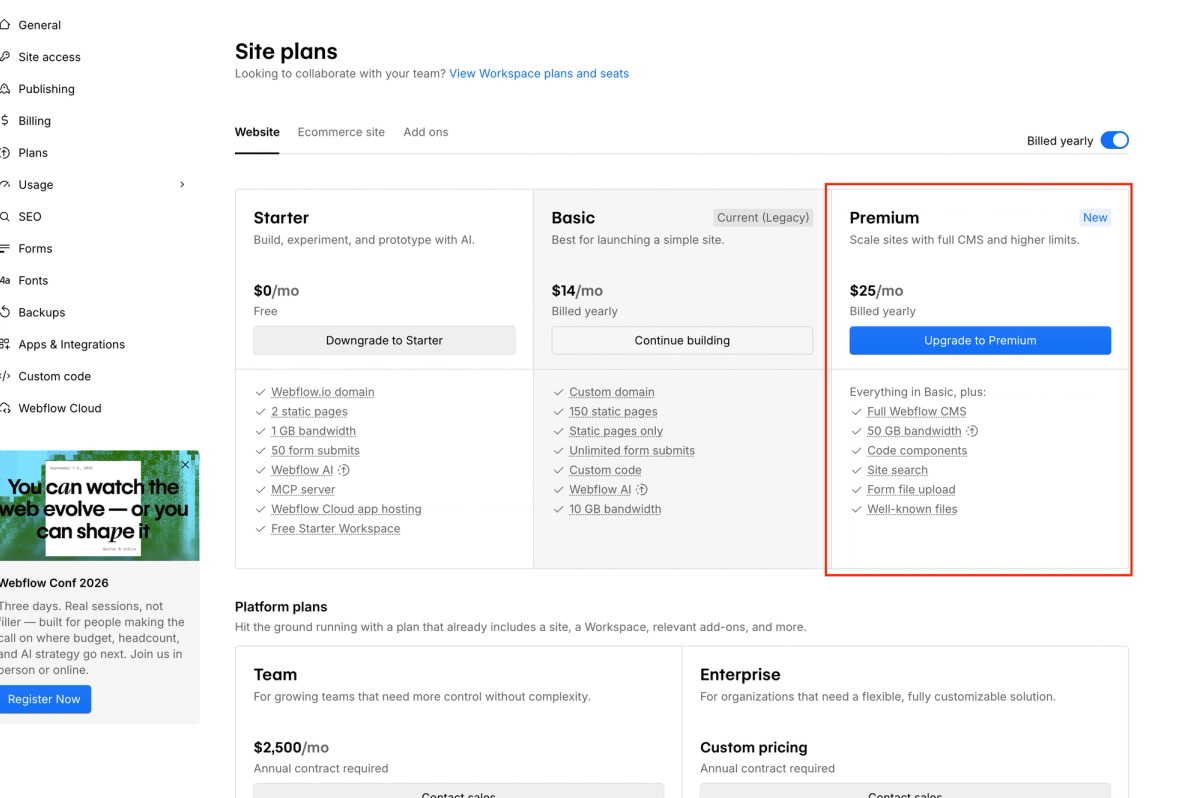This screenshot has height=798, width=1200.
Task: Click Downgrade to Starter button
Action: tap(384, 340)
